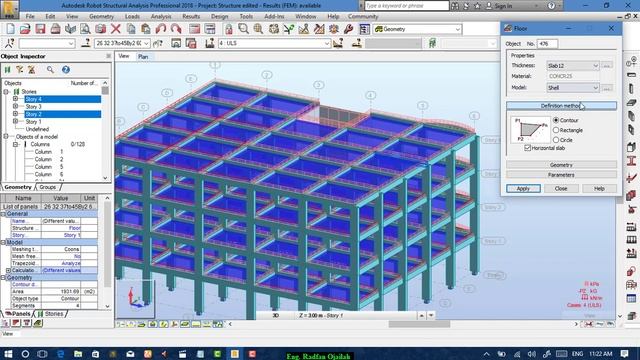
Task: Open the load case 4 : ULS dropdown
Action: tap(327, 43)
